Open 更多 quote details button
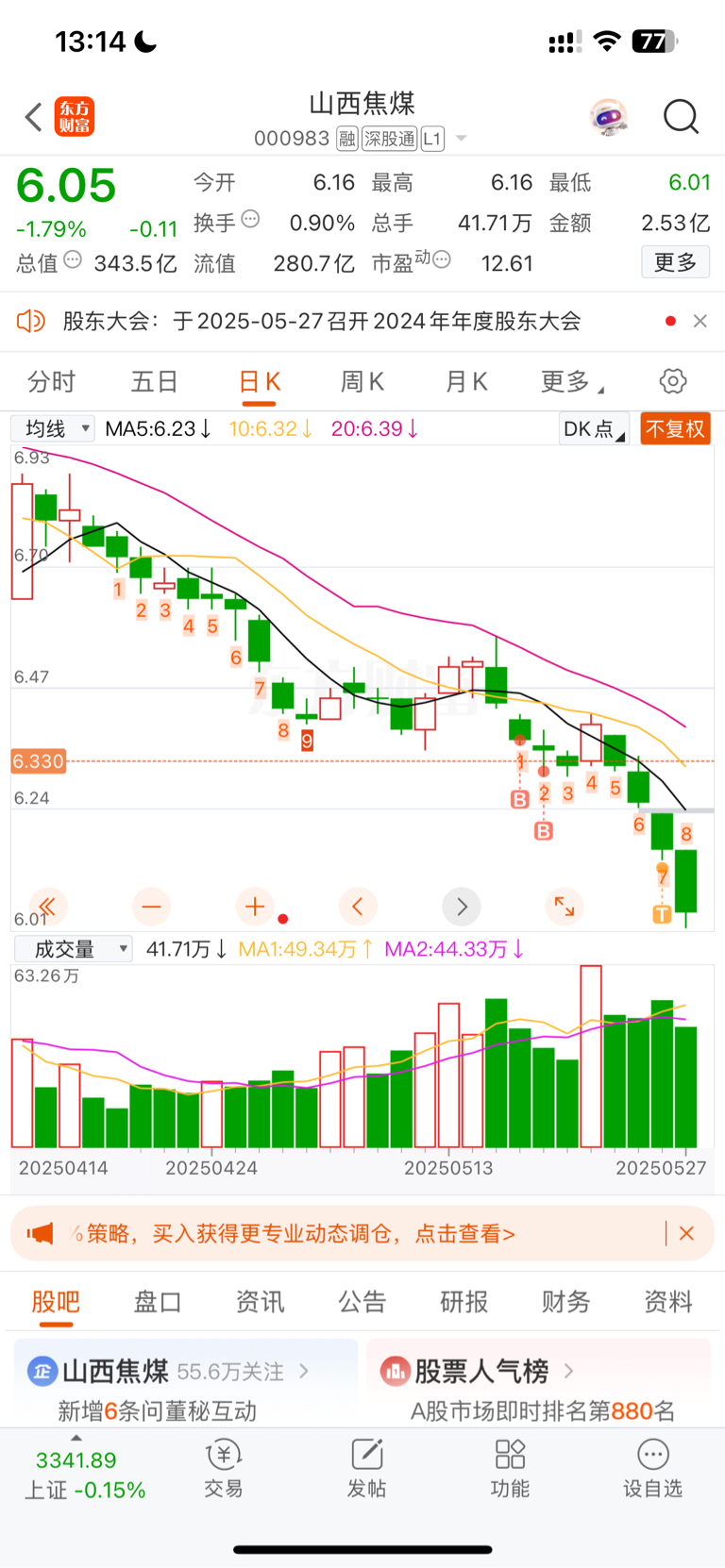The width and height of the screenshot is (725, 1568). (676, 262)
